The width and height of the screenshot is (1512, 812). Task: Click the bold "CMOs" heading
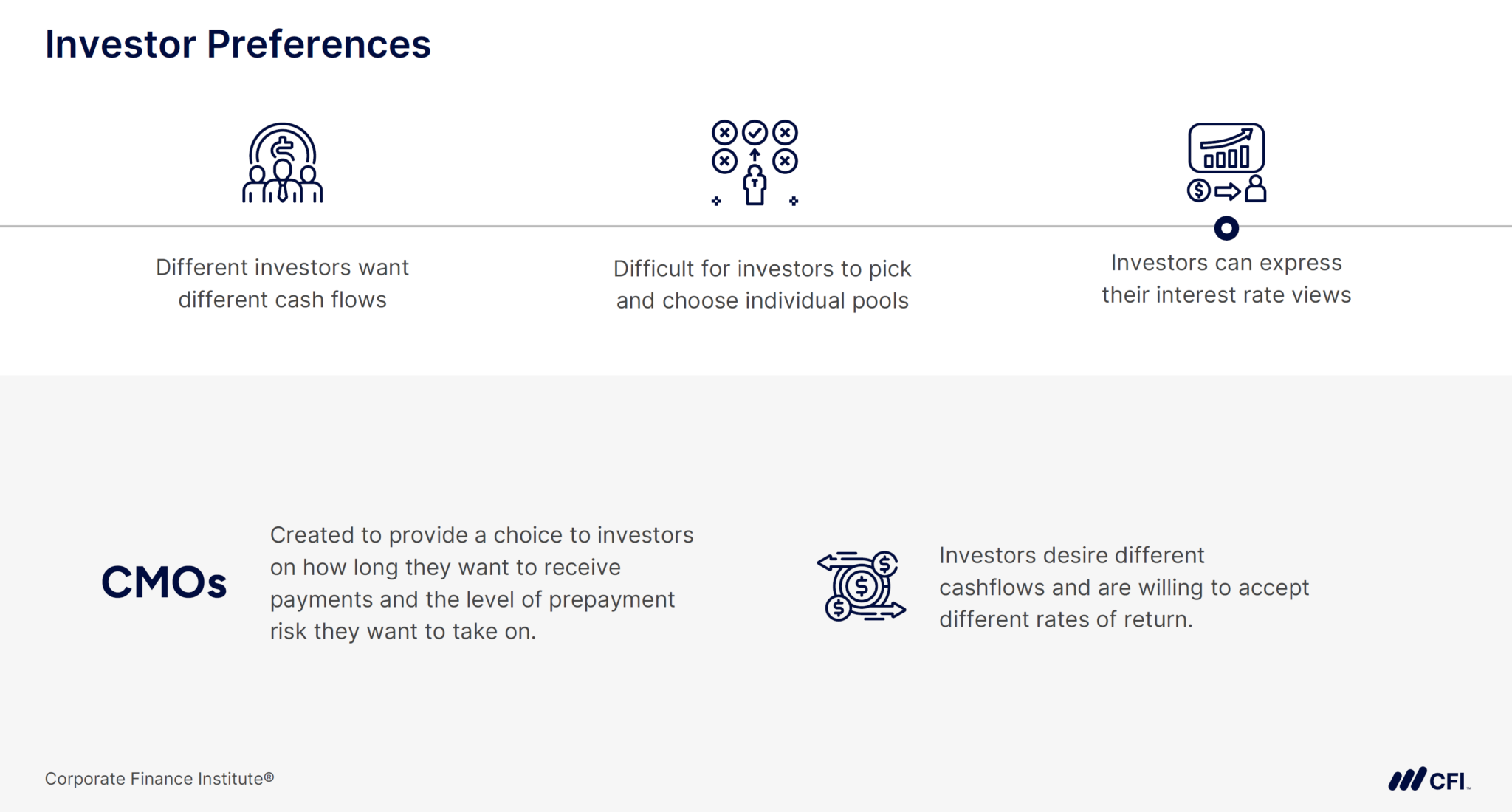[164, 582]
